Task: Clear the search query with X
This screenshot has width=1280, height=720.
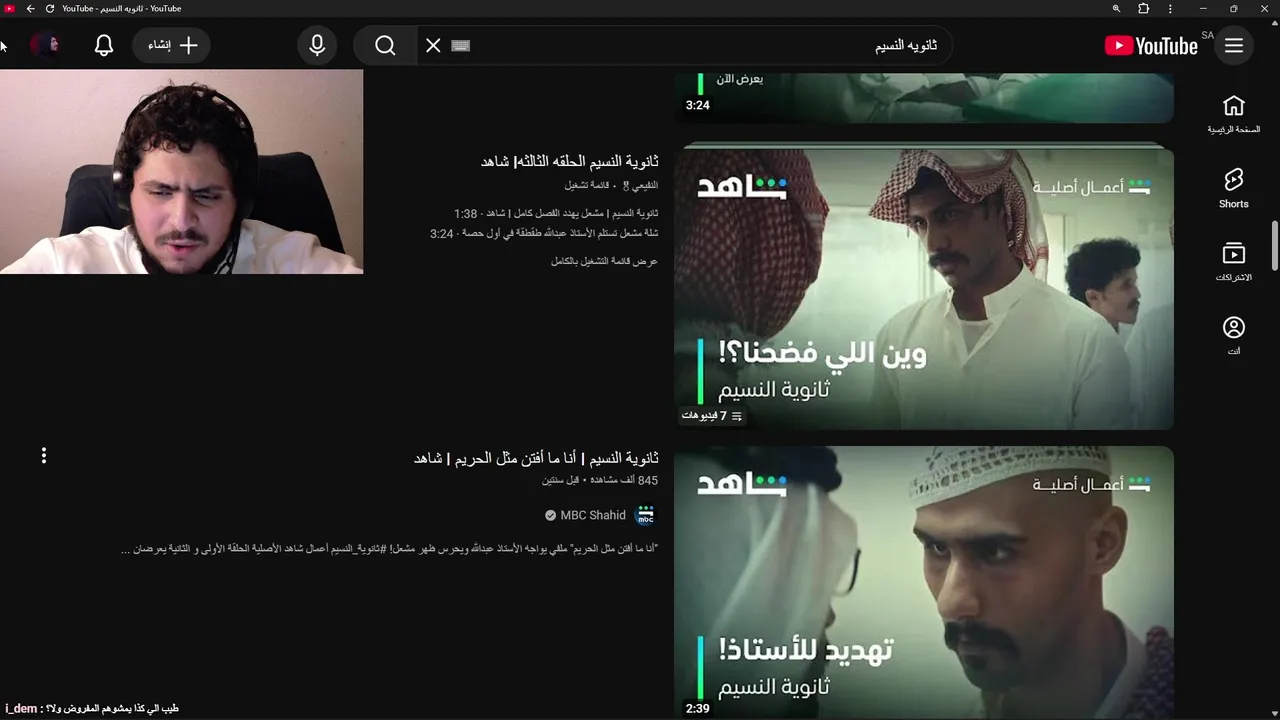Action: coord(433,46)
